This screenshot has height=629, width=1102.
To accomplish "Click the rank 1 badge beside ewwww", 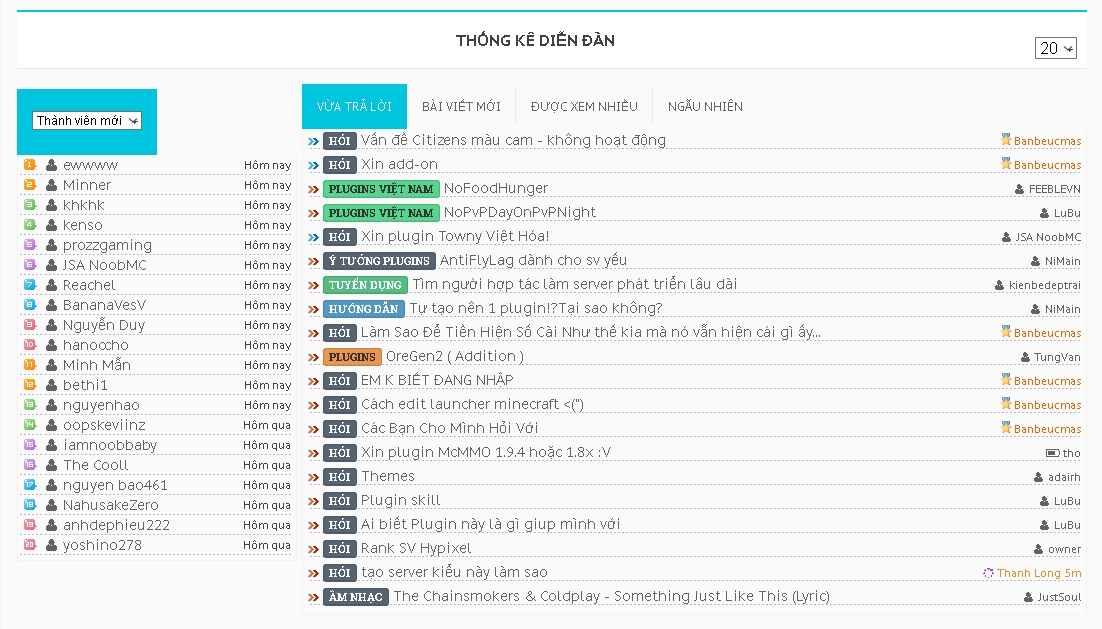I will click(30, 164).
